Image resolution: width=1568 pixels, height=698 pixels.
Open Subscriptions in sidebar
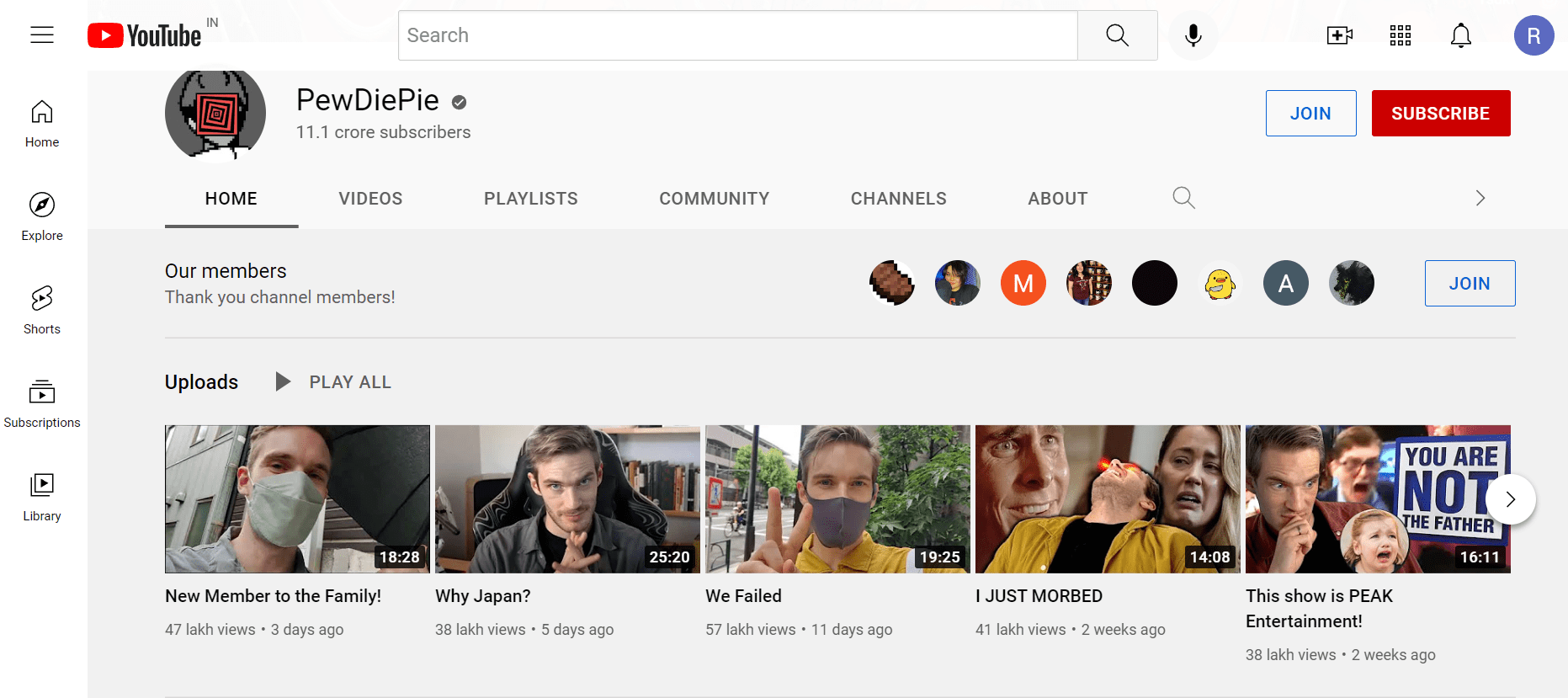(42, 404)
